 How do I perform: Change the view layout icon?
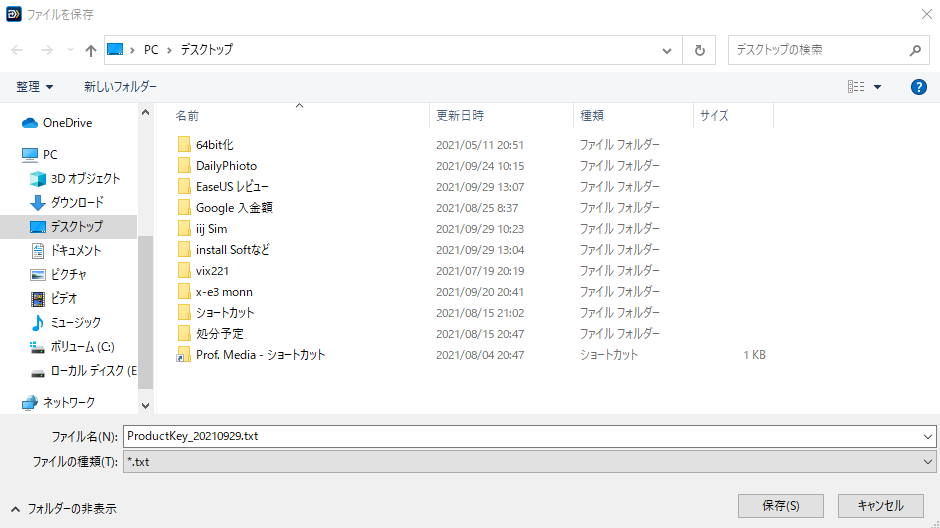click(855, 87)
